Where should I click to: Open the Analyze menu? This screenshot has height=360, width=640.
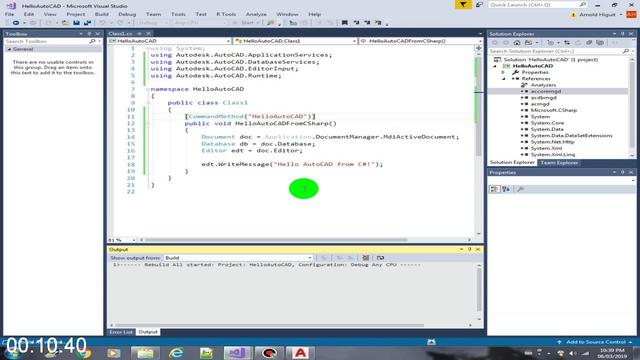[x=256, y=14]
